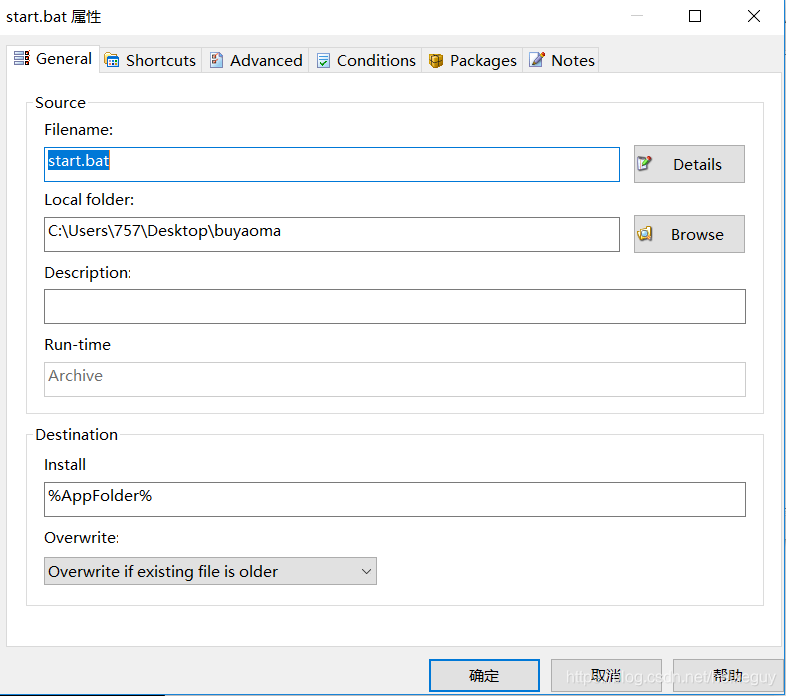This screenshot has width=786, height=696.
Task: Click the Run-time Archive field
Action: [x=395, y=380]
